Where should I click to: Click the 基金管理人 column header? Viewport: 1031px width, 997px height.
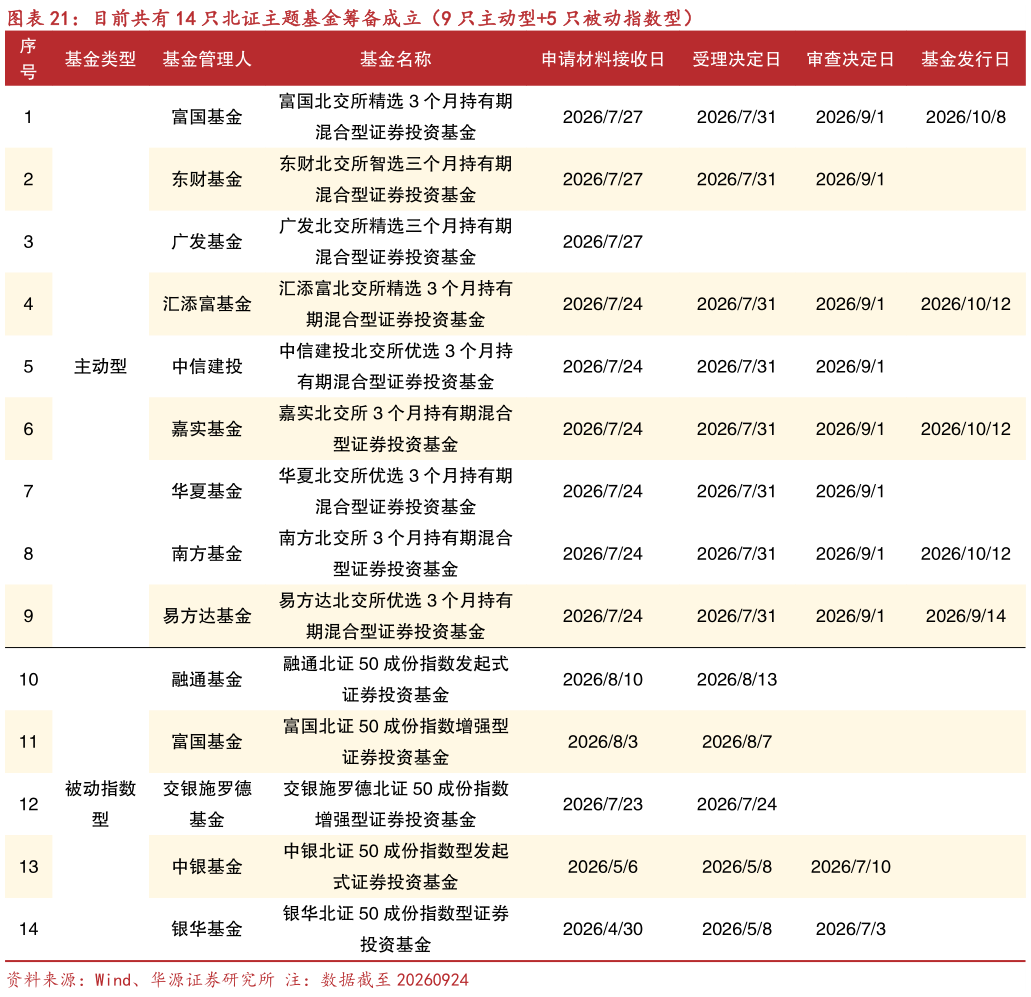206,59
